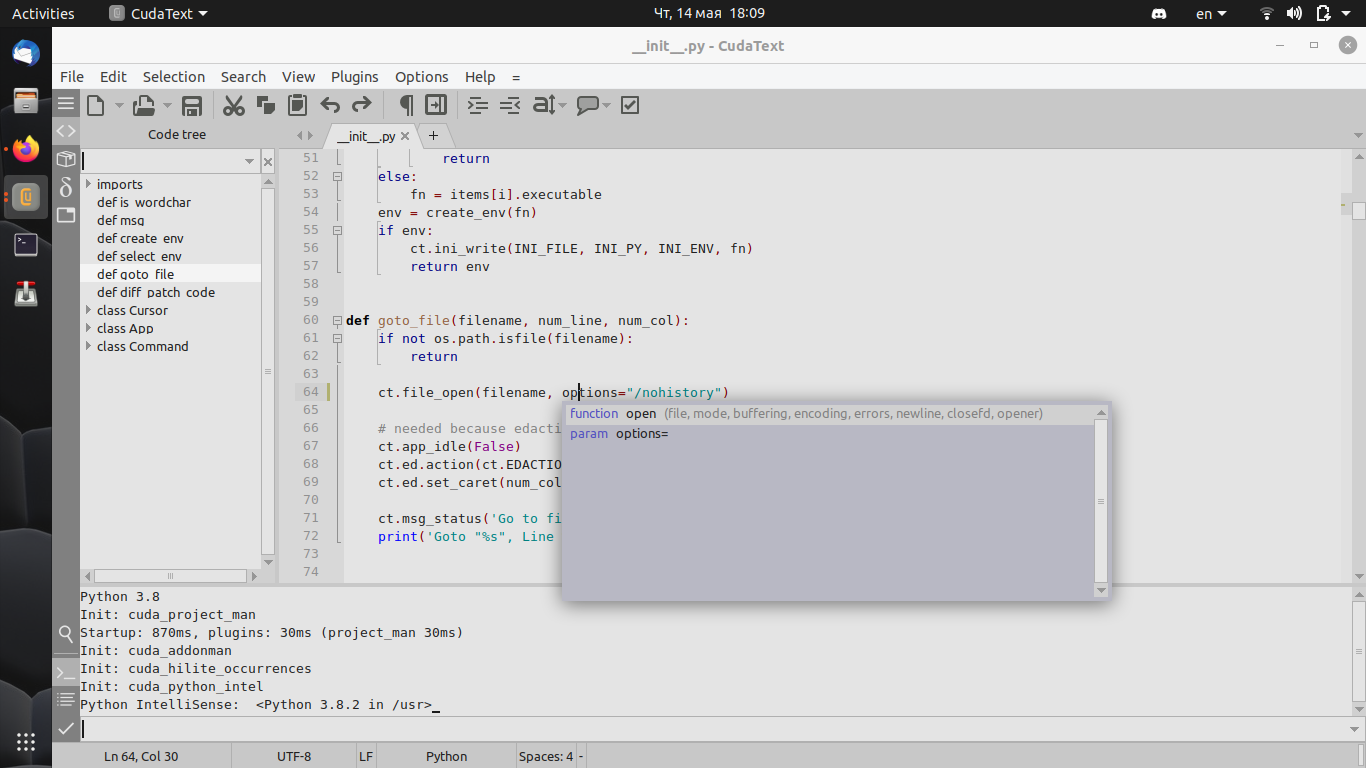This screenshot has width=1366, height=768.
Task: Open the search magnifier in bottom sidebar
Action: (x=66, y=633)
